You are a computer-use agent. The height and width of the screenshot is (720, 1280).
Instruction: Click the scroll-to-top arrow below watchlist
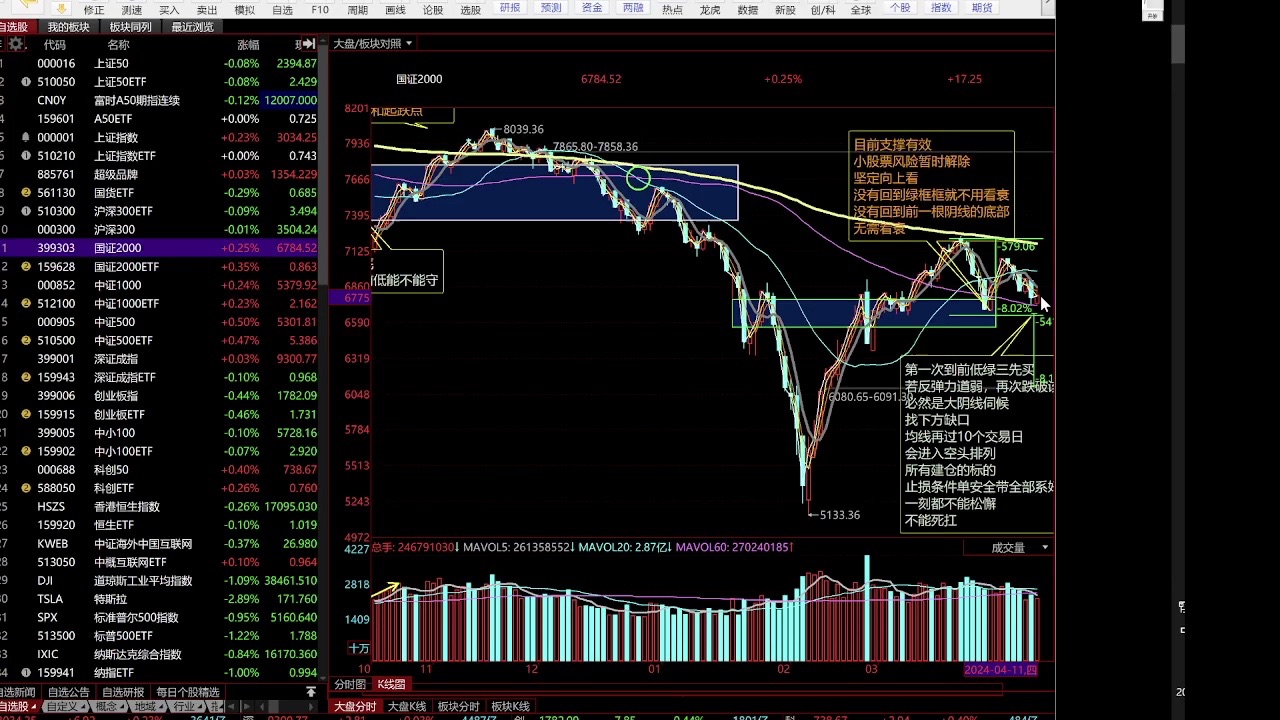click(x=311, y=691)
